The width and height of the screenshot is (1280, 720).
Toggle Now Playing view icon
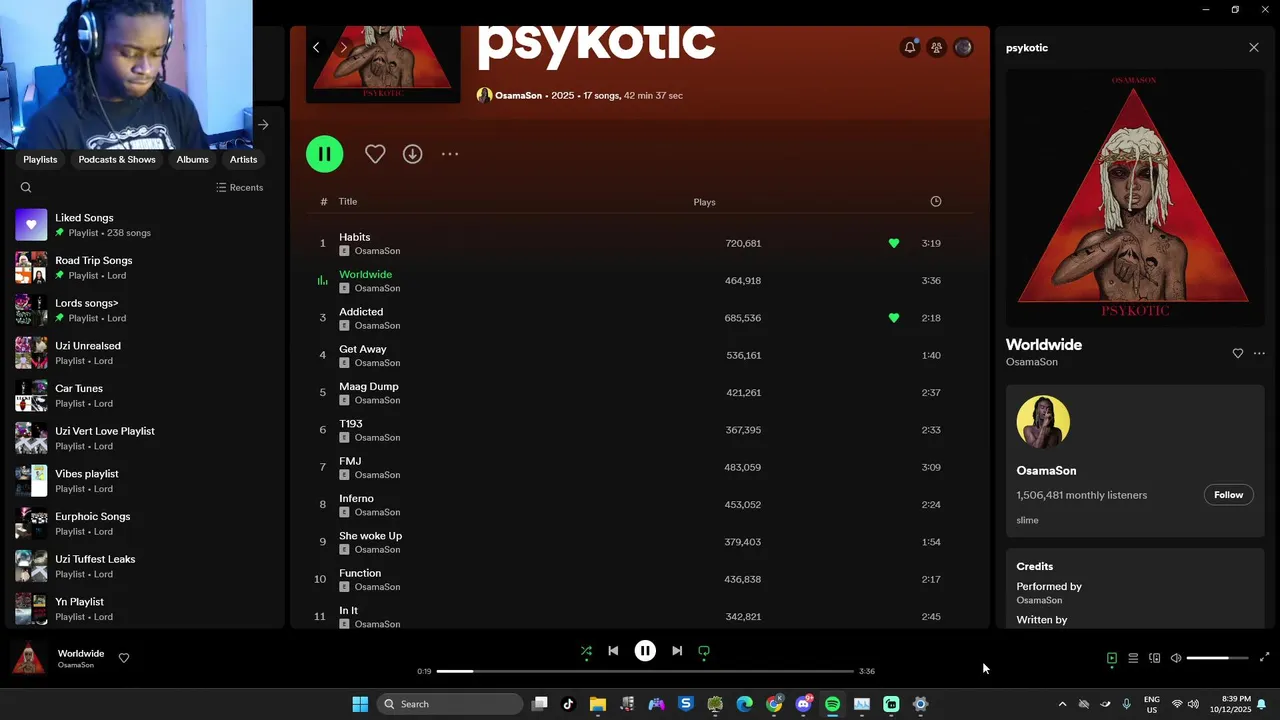click(x=1111, y=658)
